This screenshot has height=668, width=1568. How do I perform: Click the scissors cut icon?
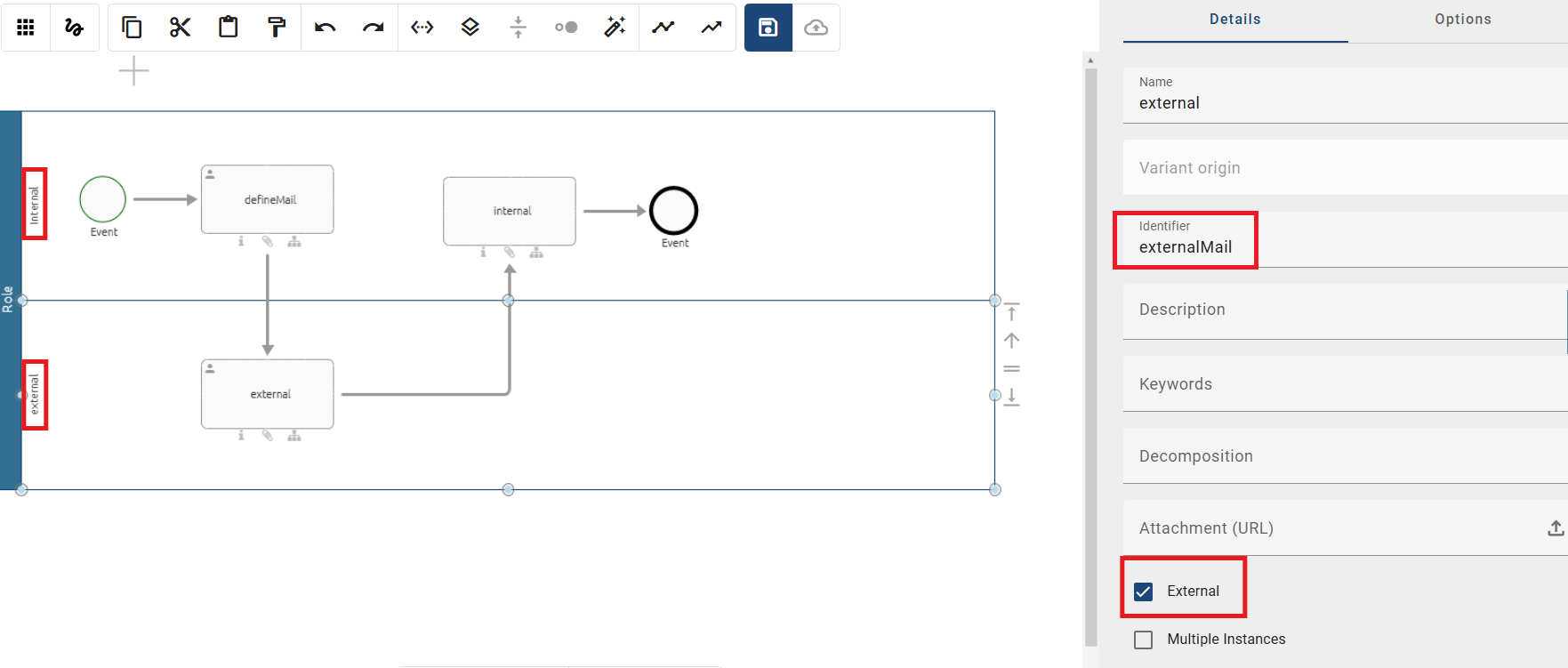(x=181, y=28)
